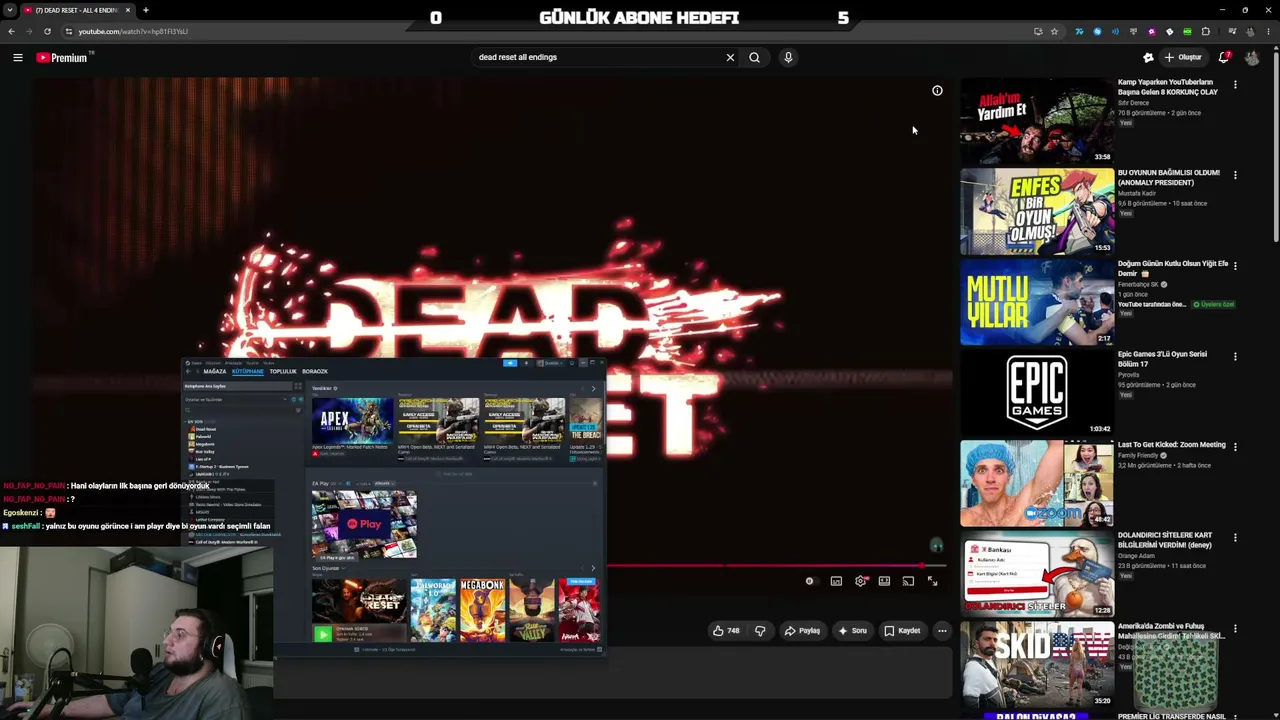This screenshot has width=1280, height=720.
Task: Click the YouTube search magnifier button
Action: pyautogui.click(x=754, y=58)
